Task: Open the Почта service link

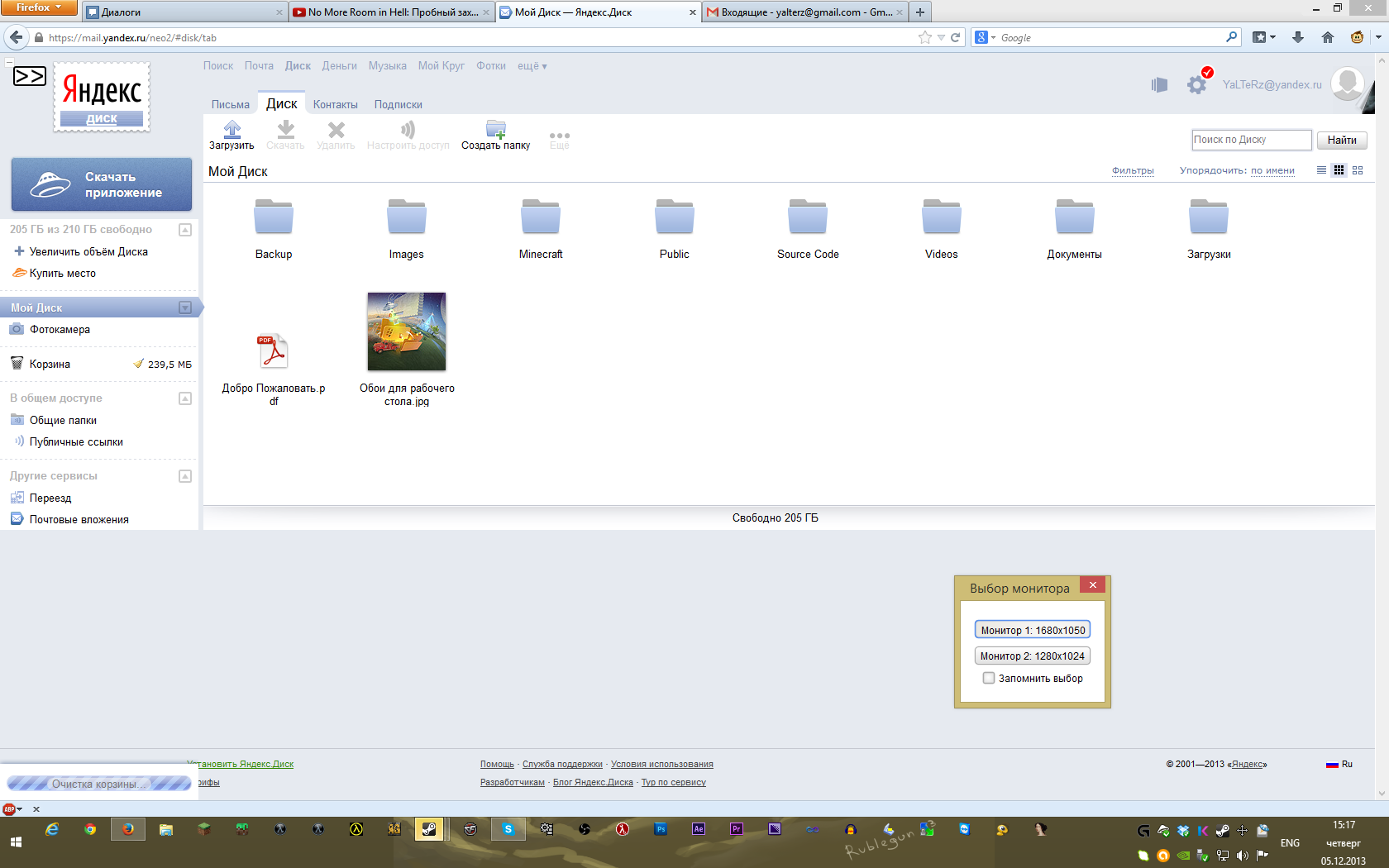Action: click(259, 66)
